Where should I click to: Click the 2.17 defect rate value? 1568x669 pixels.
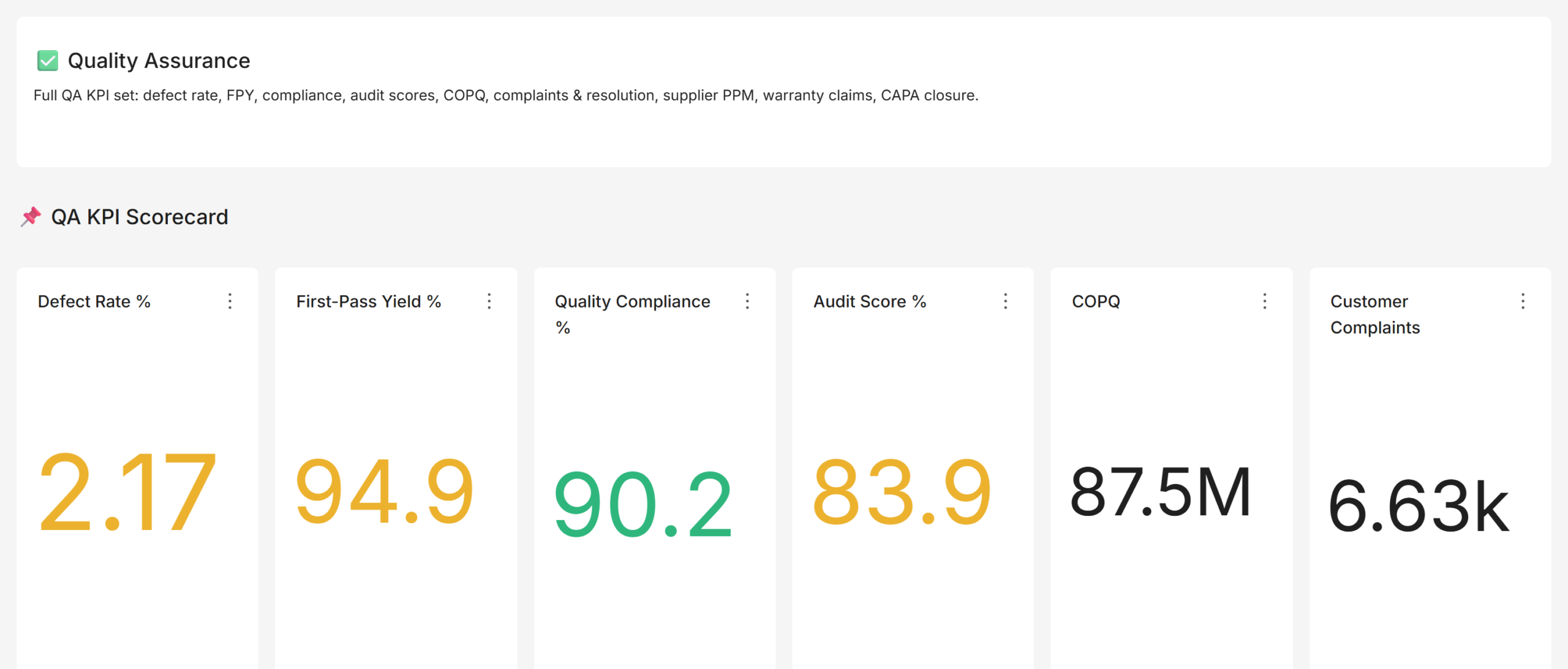[x=127, y=492]
